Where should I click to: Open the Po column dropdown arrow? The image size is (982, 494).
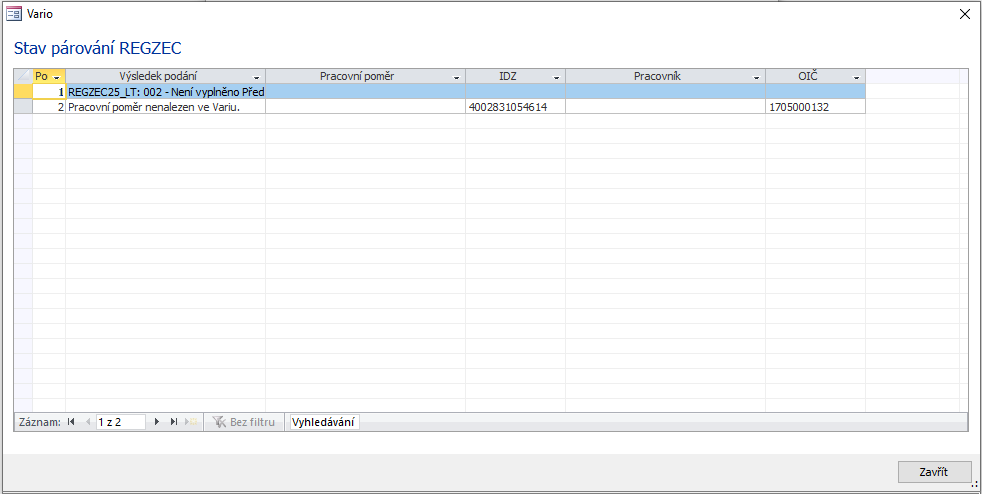click(57, 77)
